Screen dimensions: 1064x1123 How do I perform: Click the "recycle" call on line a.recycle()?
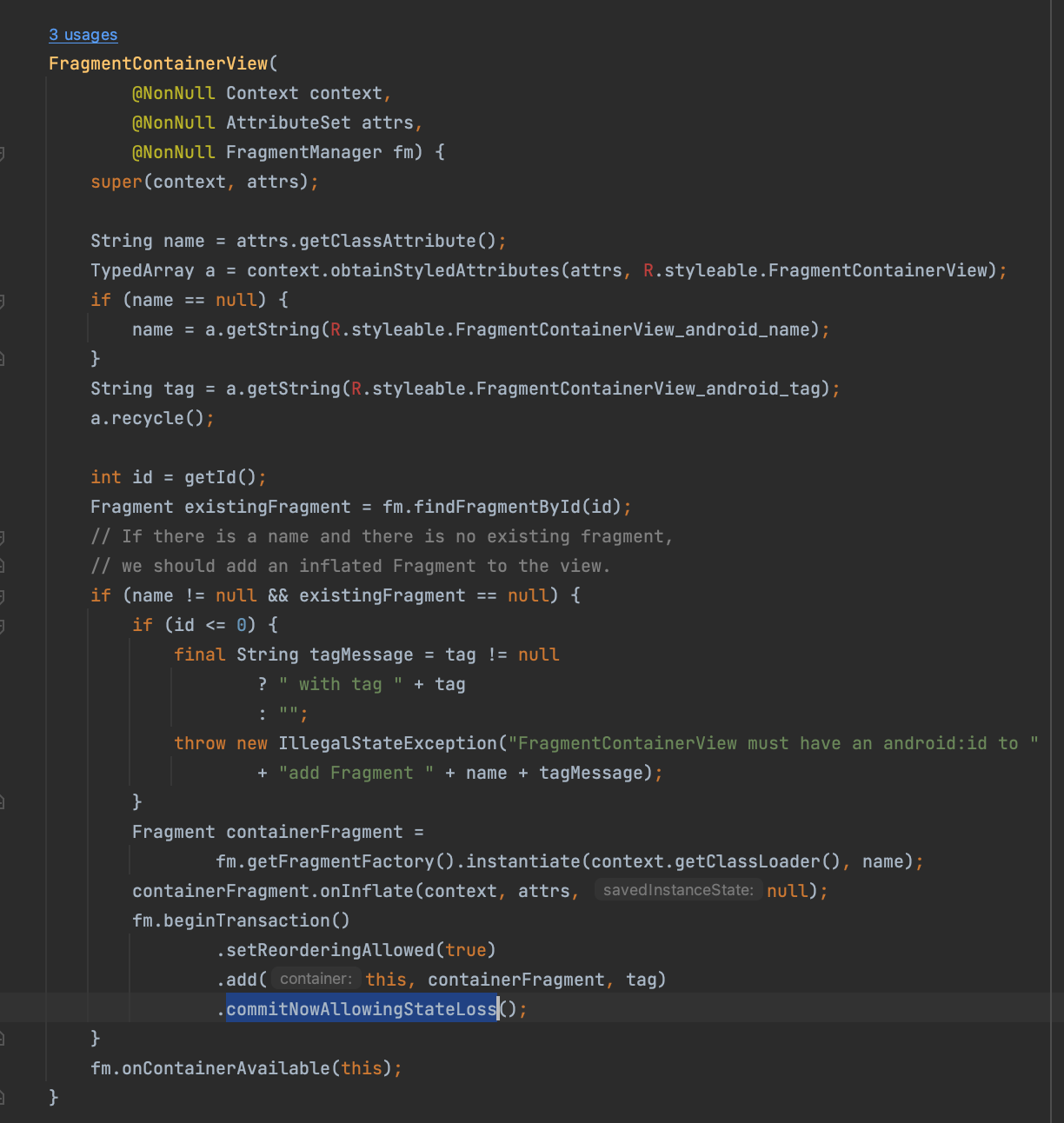(148, 418)
